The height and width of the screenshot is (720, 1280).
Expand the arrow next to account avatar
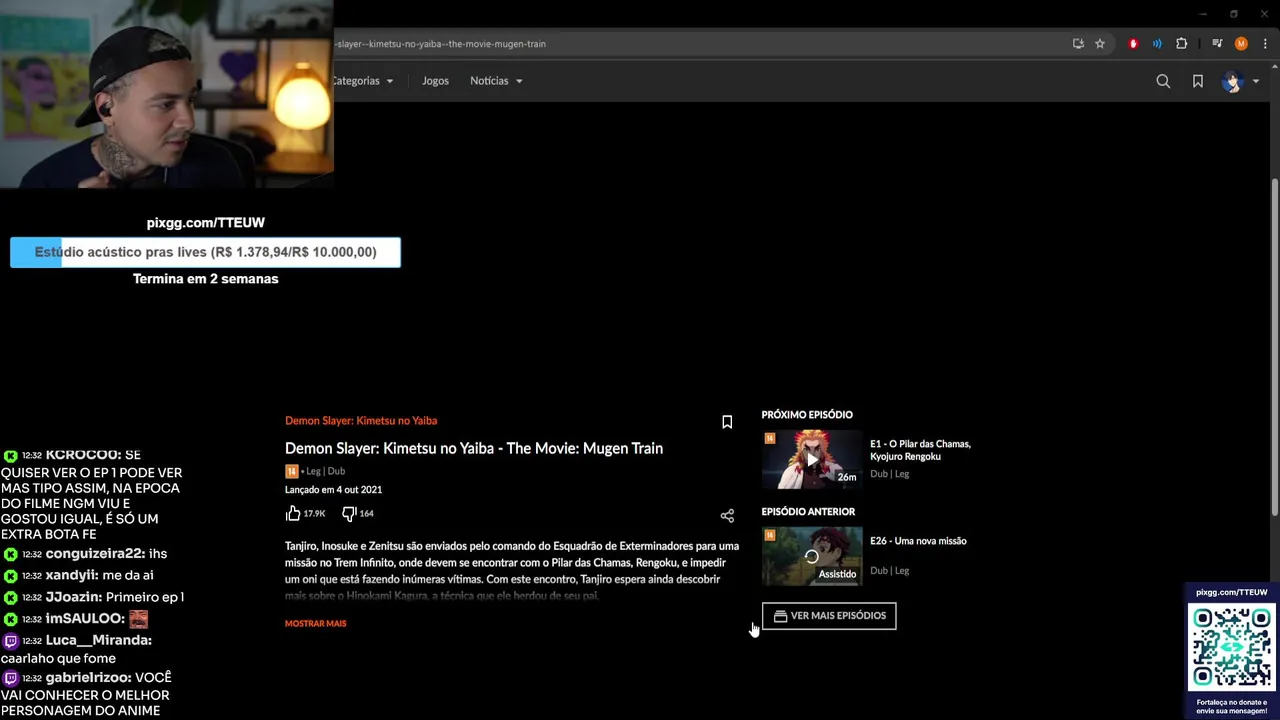click(x=1255, y=81)
